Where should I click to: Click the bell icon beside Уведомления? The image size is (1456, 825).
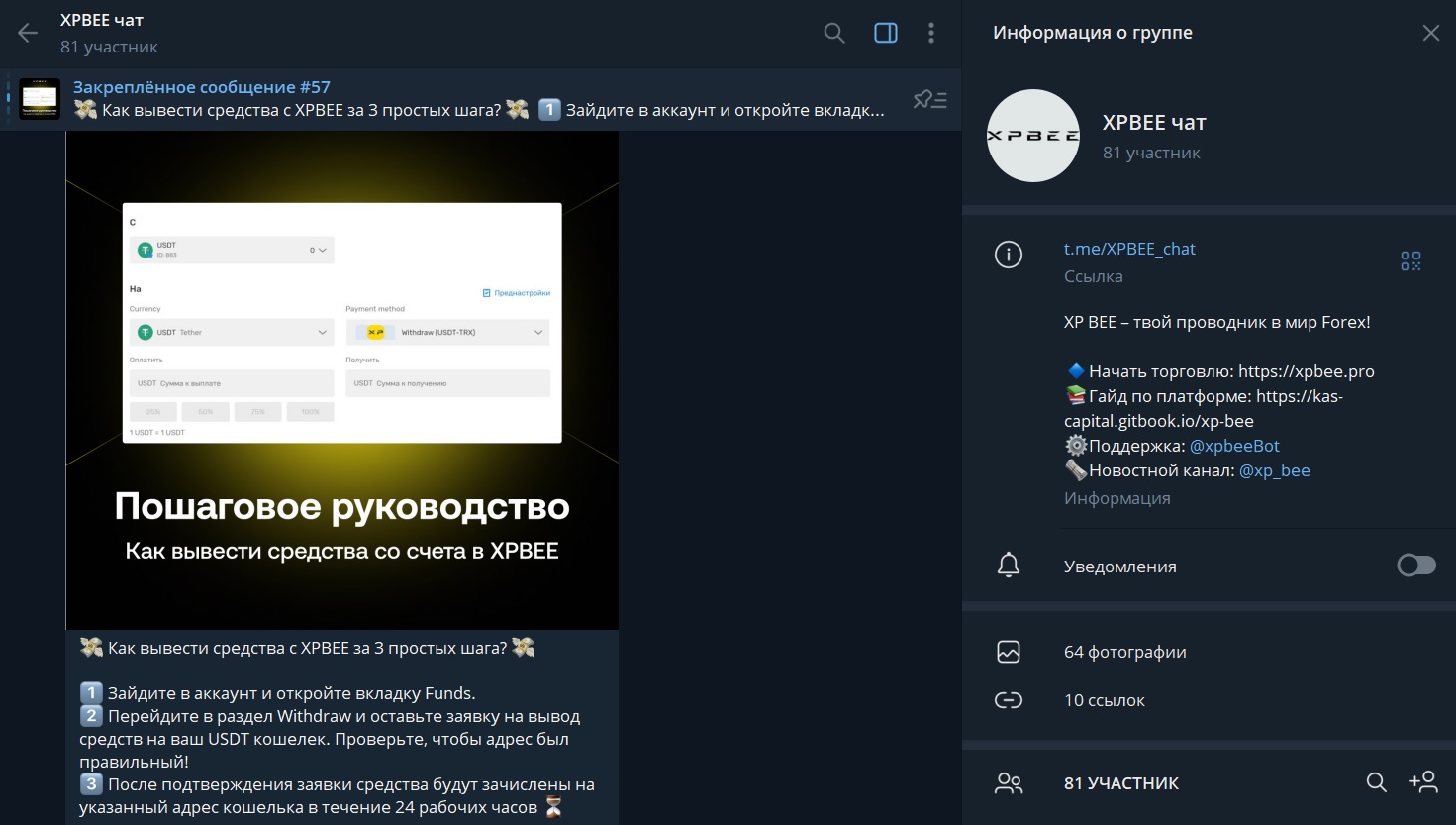click(1009, 566)
